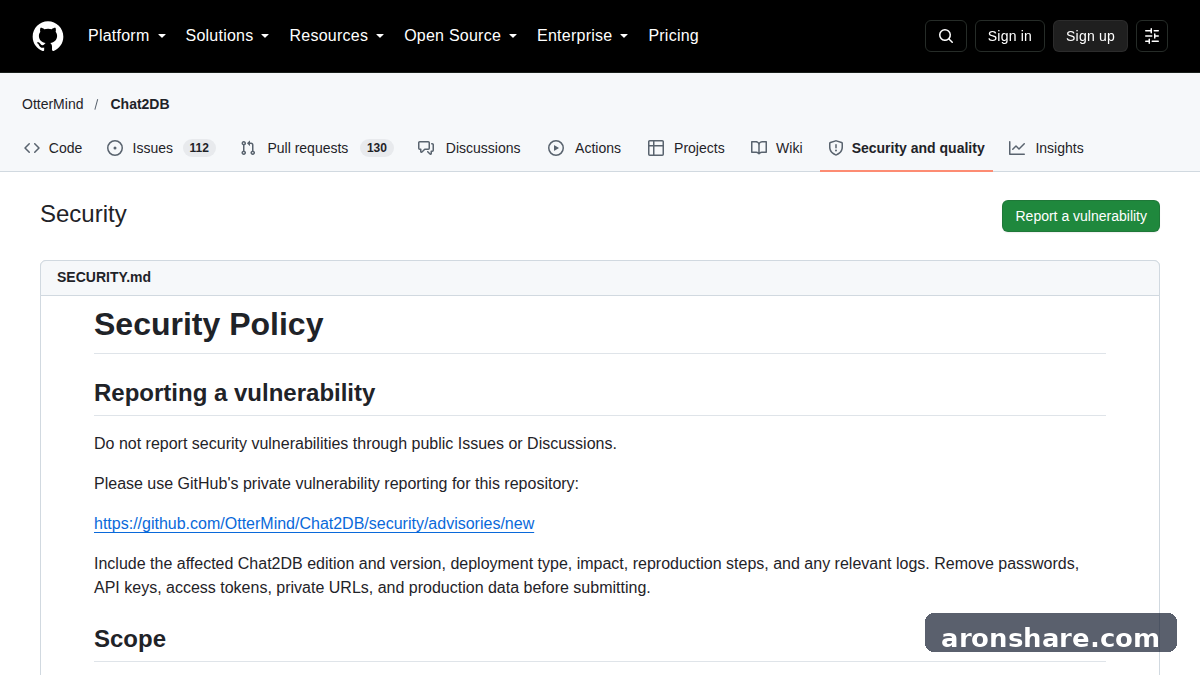
Task: Open the search magnifier icon
Action: 946,36
